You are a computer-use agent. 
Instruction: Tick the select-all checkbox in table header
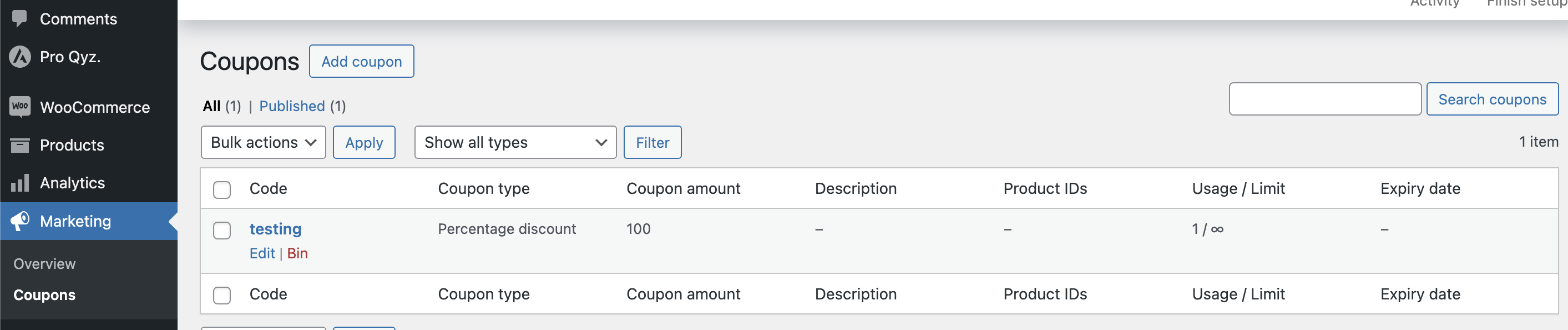coord(222,189)
